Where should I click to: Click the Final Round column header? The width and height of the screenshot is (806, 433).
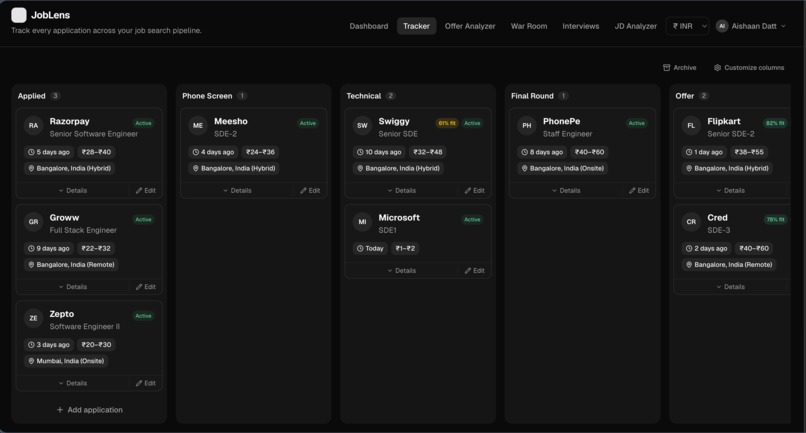click(x=532, y=96)
